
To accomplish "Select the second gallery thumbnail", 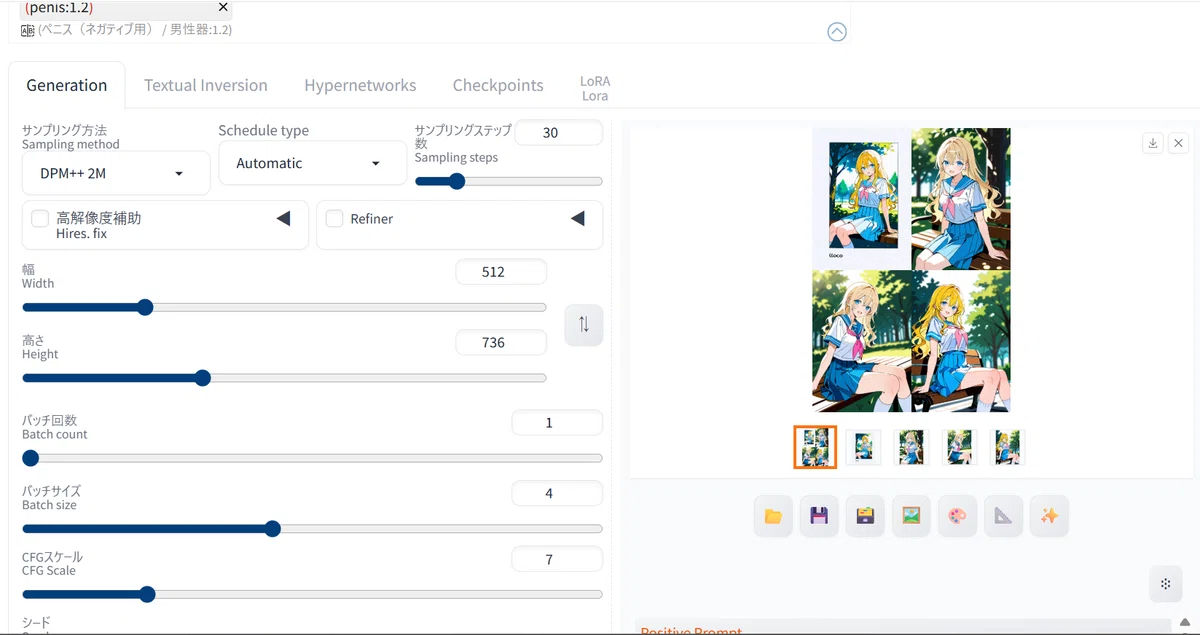I will coord(863,447).
